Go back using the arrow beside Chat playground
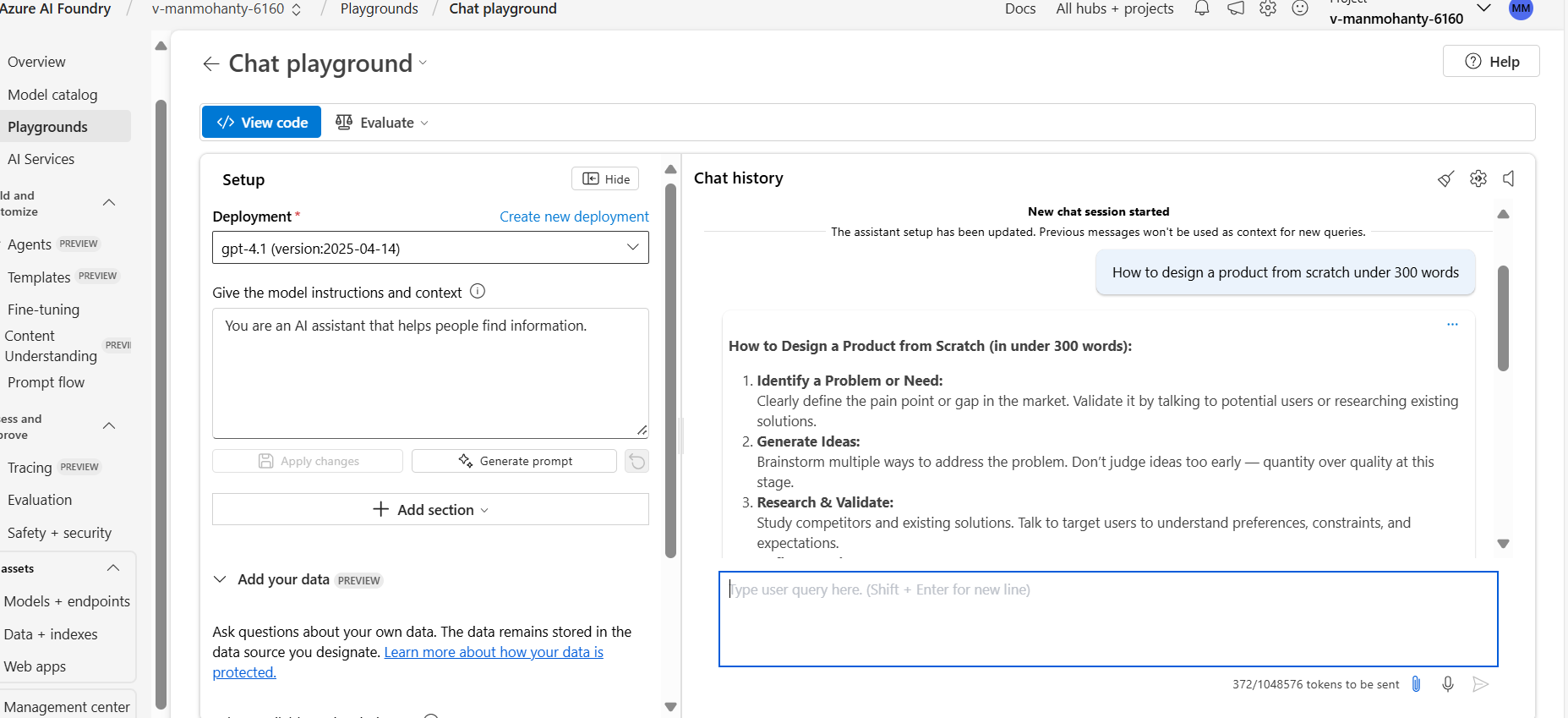Viewport: 1568px width, 718px height. coord(211,63)
